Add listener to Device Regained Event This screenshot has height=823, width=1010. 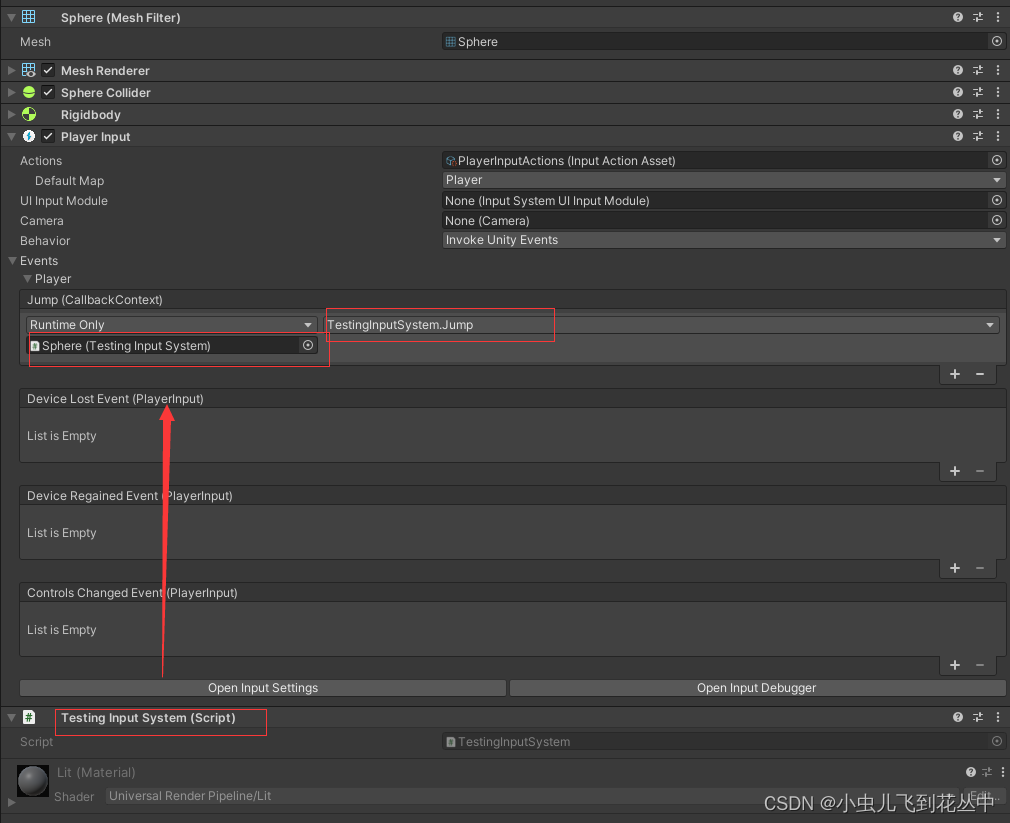click(955, 568)
